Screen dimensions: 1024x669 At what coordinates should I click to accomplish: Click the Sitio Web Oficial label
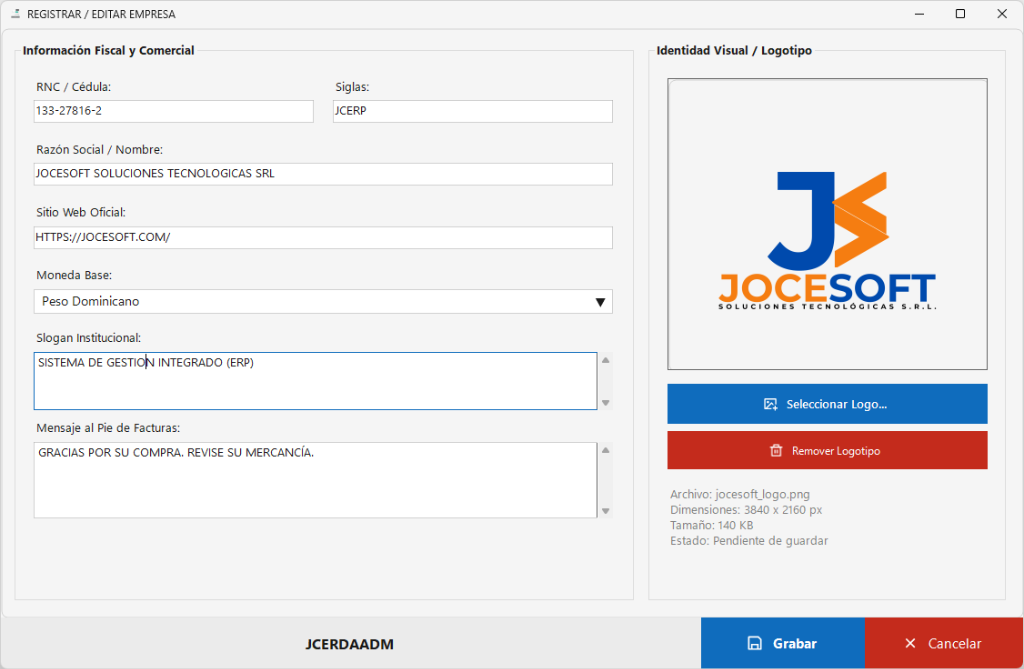click(81, 212)
